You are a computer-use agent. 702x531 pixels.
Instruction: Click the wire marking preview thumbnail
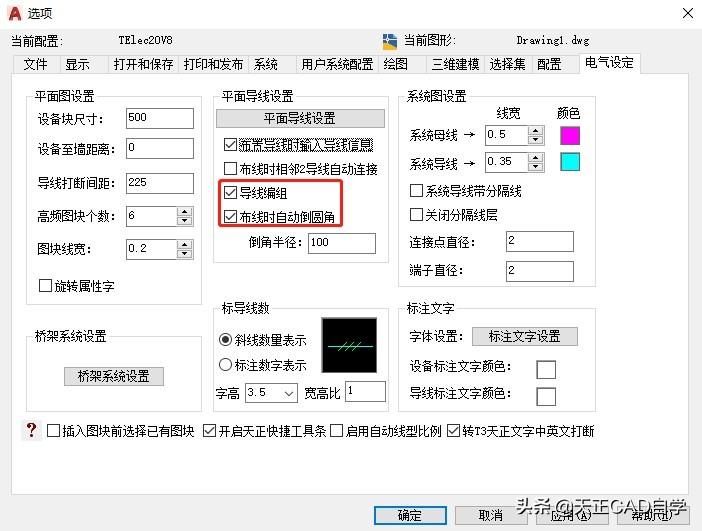(349, 345)
